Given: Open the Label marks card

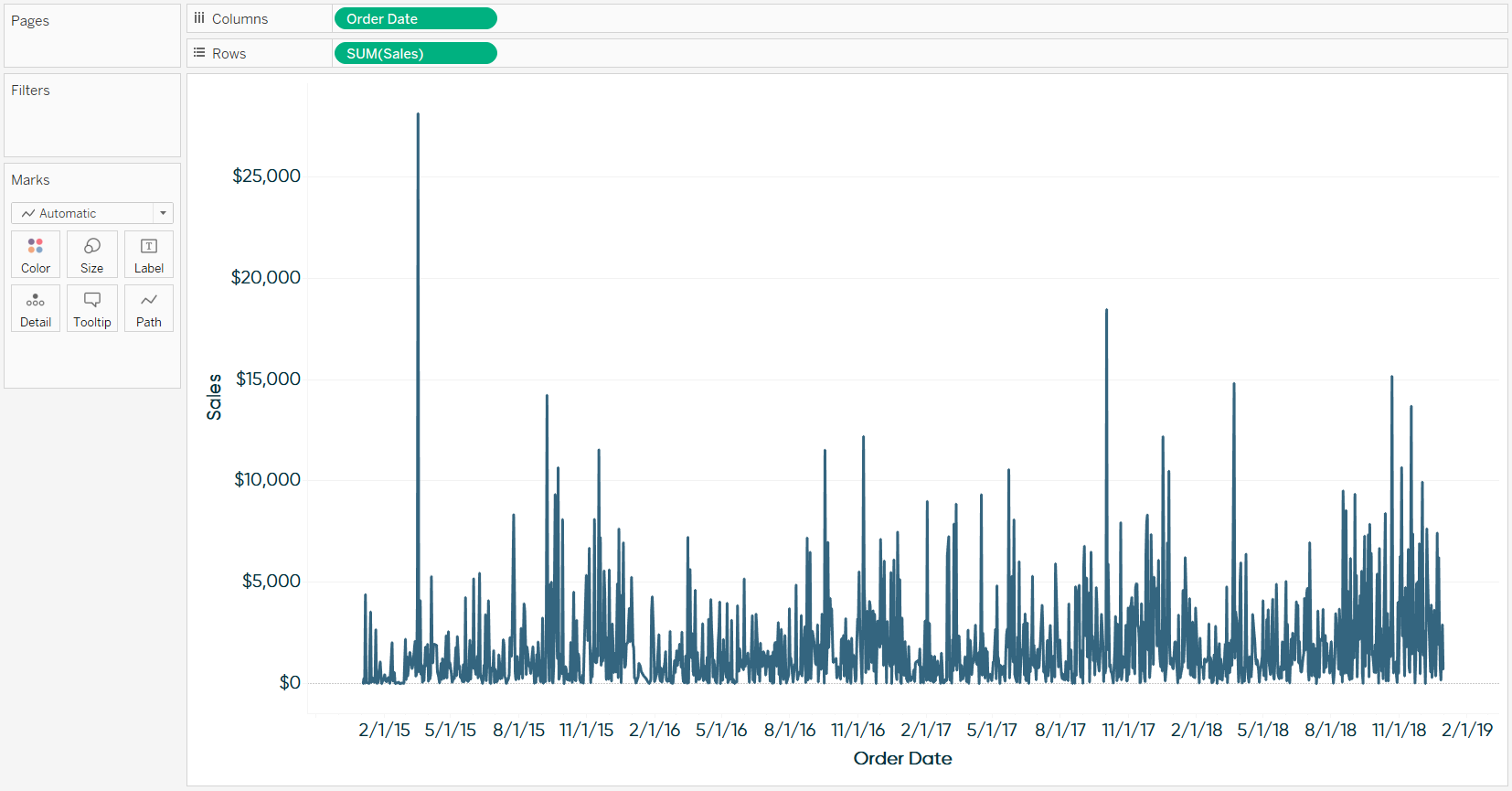Looking at the screenshot, I should [x=149, y=254].
